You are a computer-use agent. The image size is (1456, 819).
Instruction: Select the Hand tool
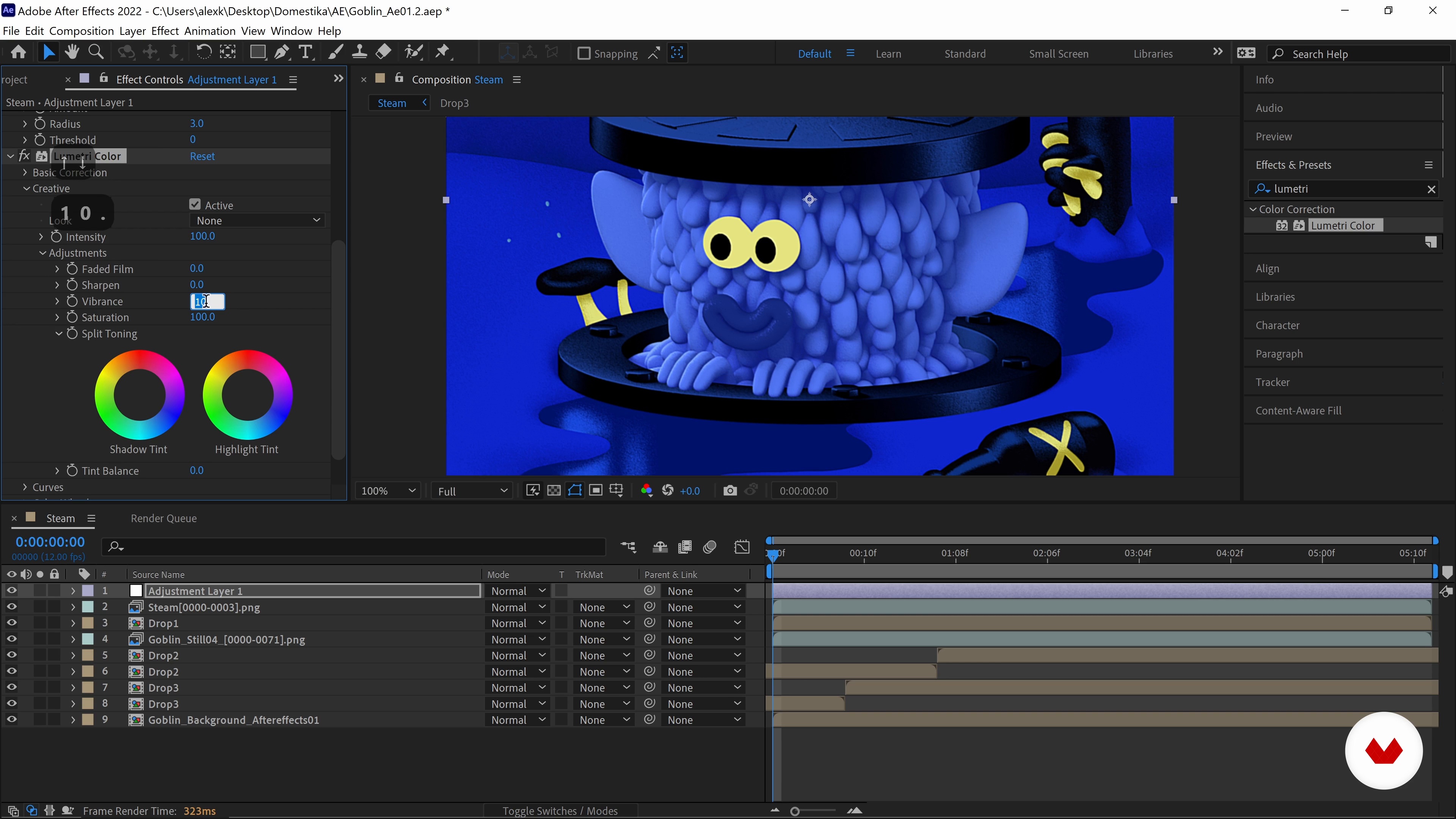pos(72,53)
